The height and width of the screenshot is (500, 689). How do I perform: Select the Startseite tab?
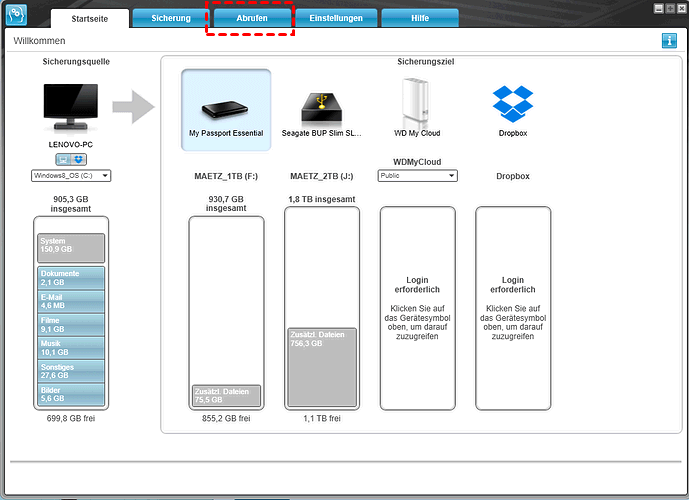tap(90, 18)
